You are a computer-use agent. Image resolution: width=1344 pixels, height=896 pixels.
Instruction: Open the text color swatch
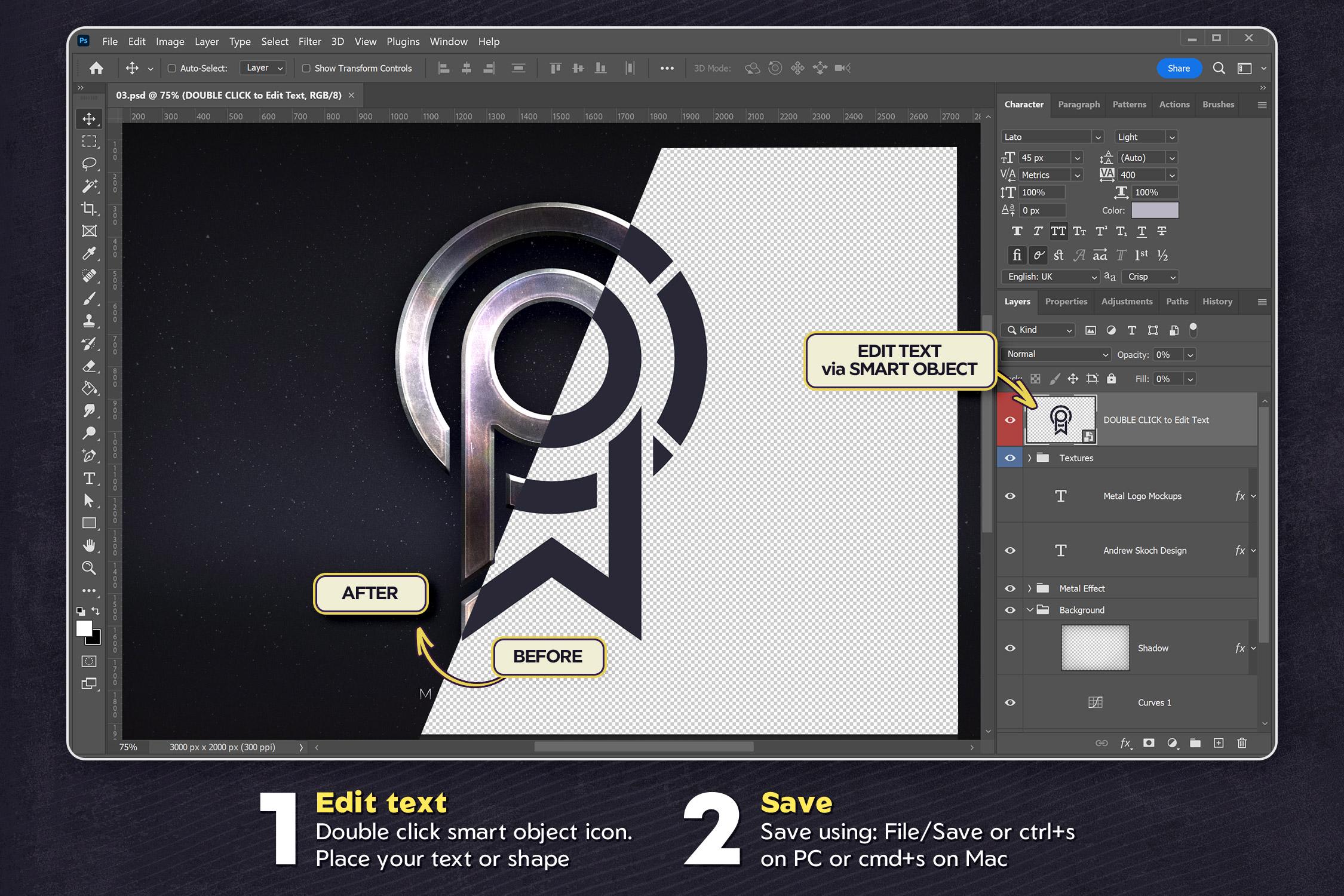1155,210
